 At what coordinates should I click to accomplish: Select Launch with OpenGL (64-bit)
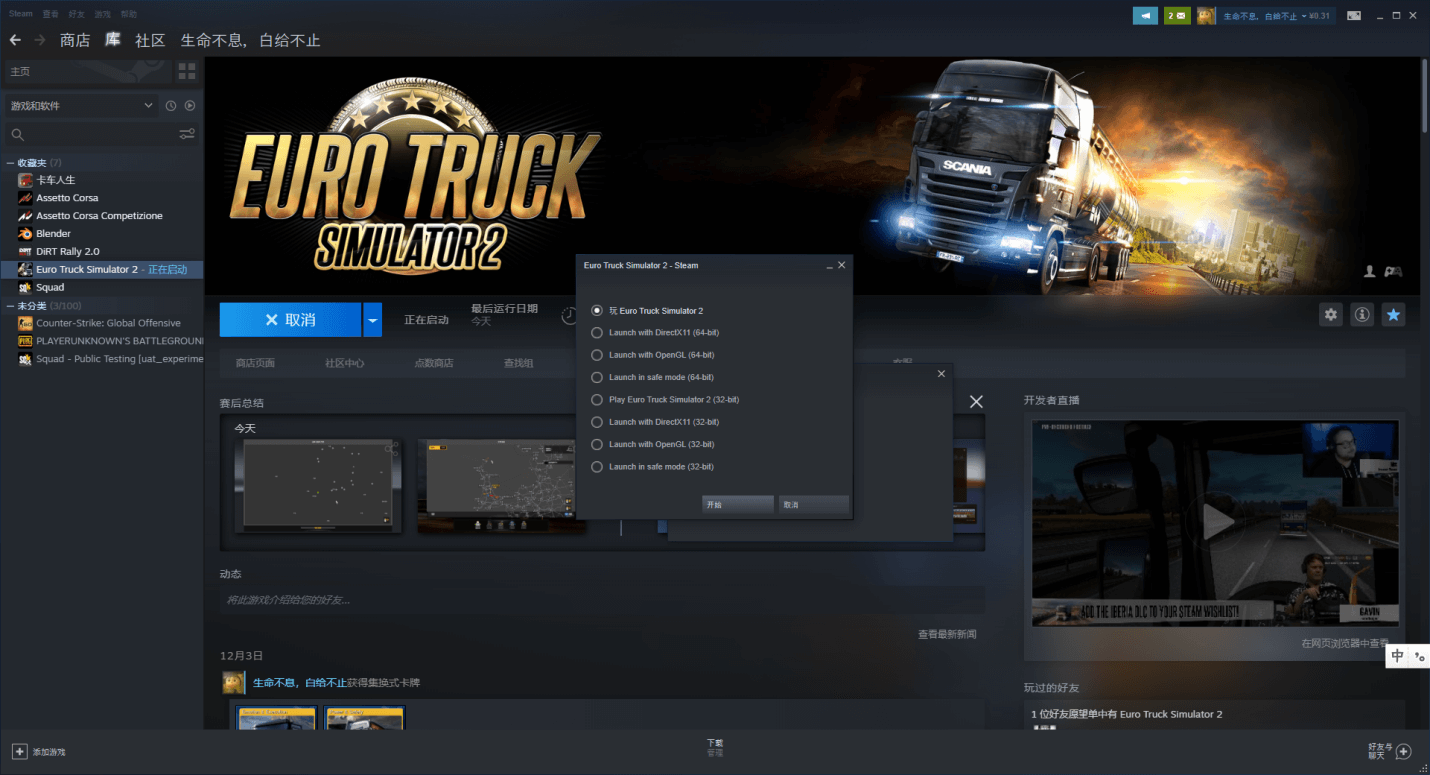597,355
